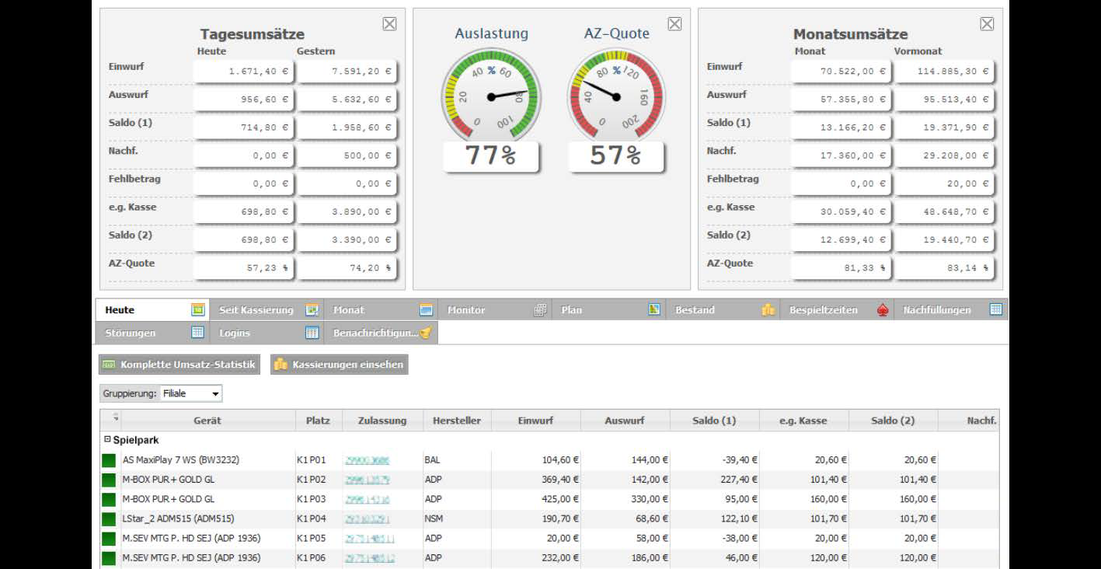This screenshot has width=1101, height=569.
Task: Sort table by Auswurf column
Action: coord(625,421)
